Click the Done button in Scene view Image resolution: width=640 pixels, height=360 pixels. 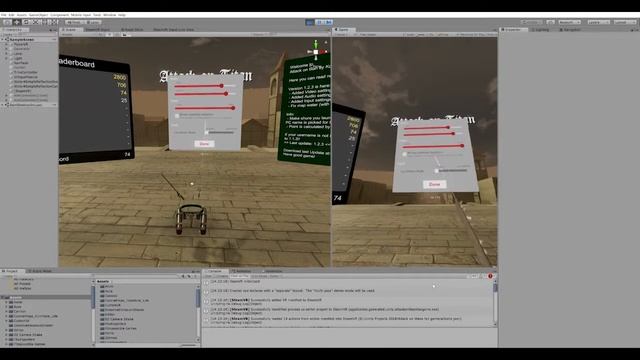coord(204,144)
